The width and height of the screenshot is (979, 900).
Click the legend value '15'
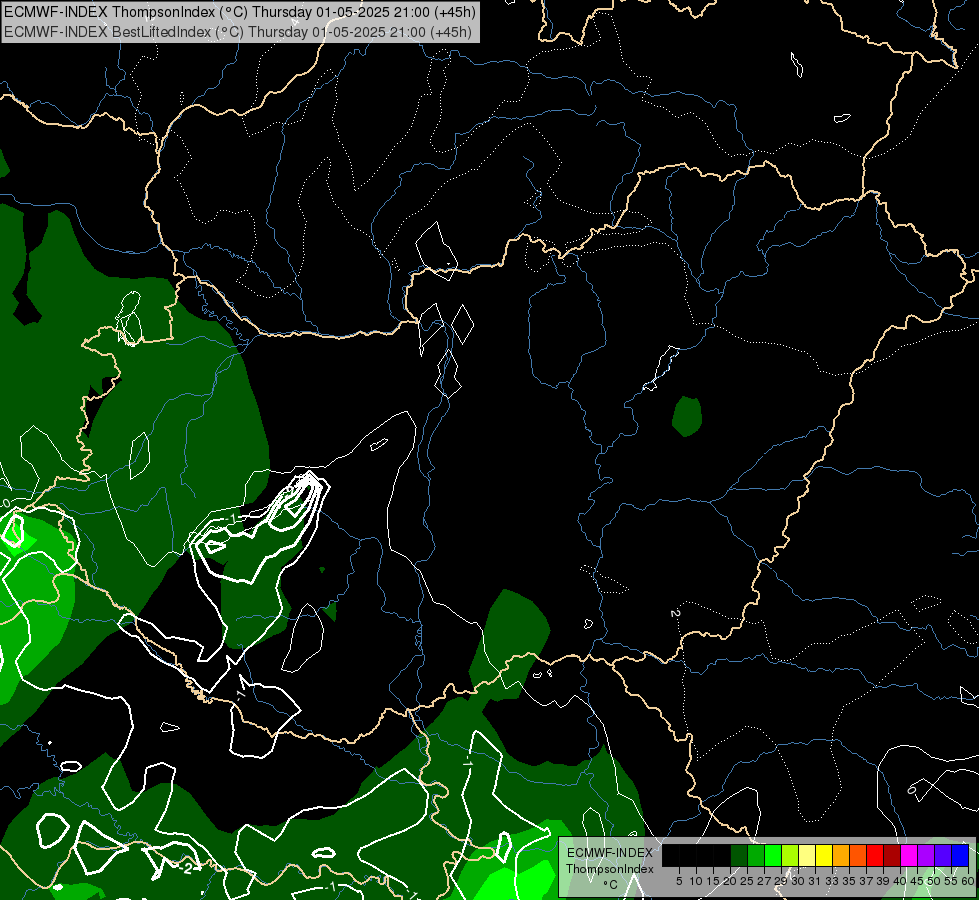pyautogui.click(x=712, y=881)
